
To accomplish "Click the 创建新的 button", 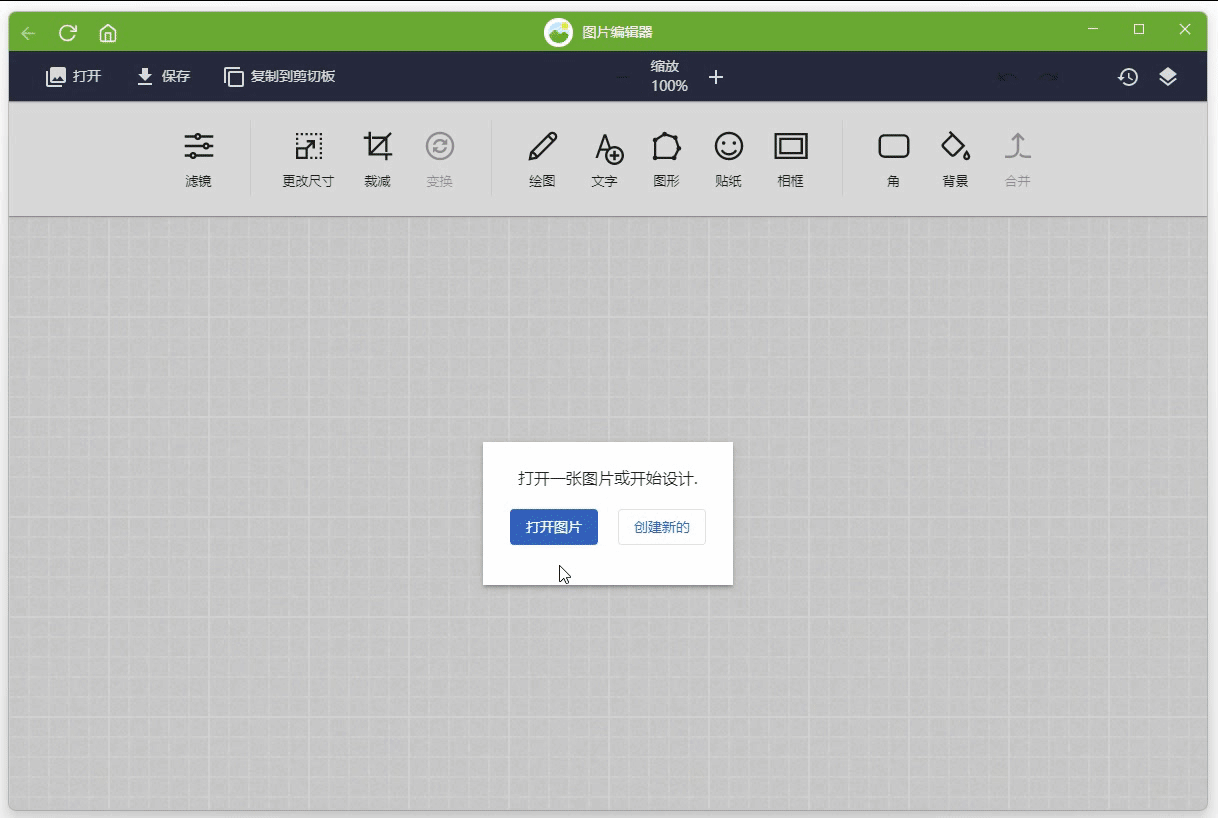I will click(x=662, y=527).
